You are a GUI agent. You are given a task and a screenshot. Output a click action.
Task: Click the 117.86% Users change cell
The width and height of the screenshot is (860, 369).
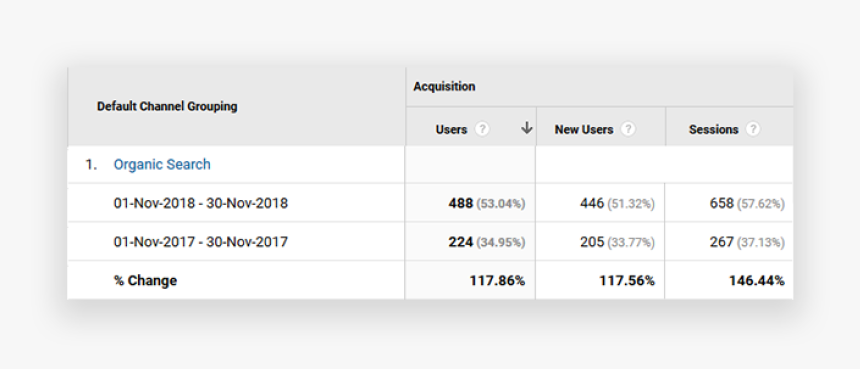click(x=497, y=281)
